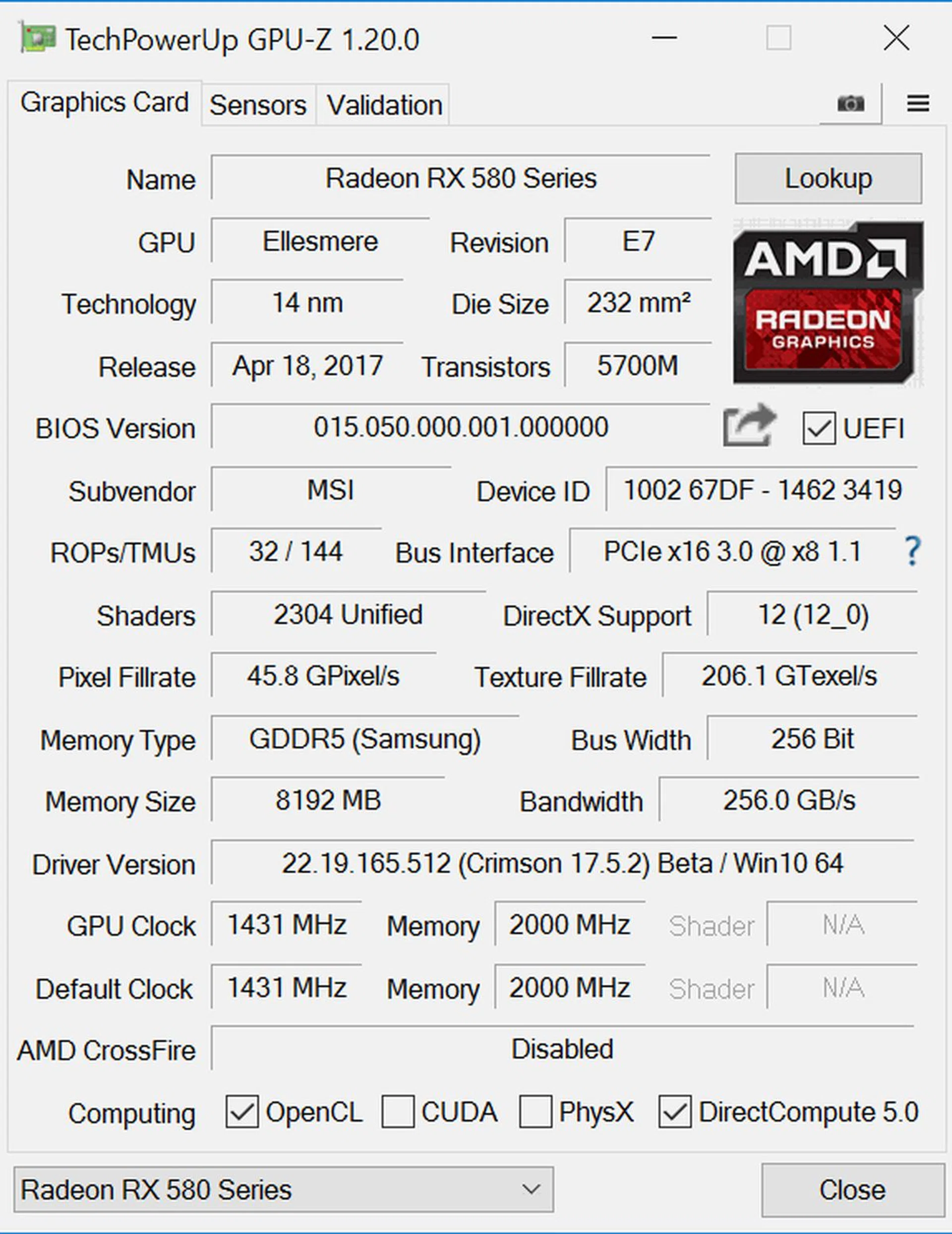Click the BIOS share/export arrow icon

(x=750, y=426)
